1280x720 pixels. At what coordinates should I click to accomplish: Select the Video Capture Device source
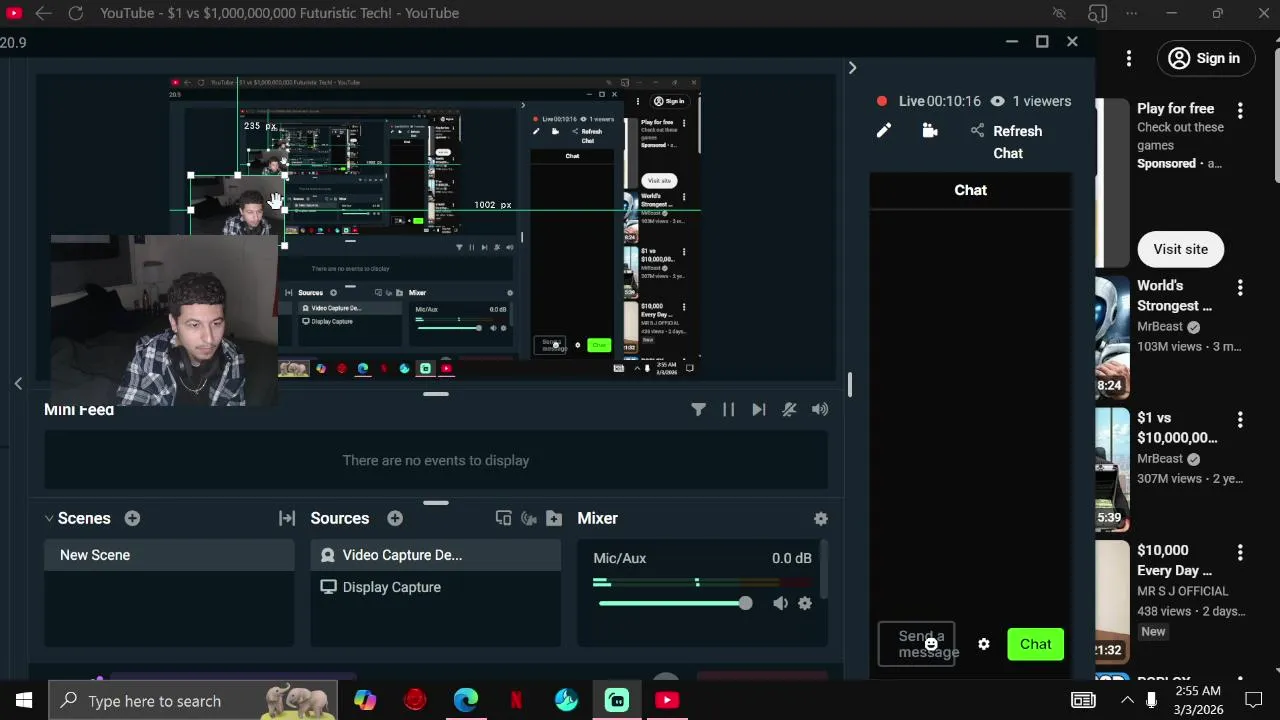436,555
